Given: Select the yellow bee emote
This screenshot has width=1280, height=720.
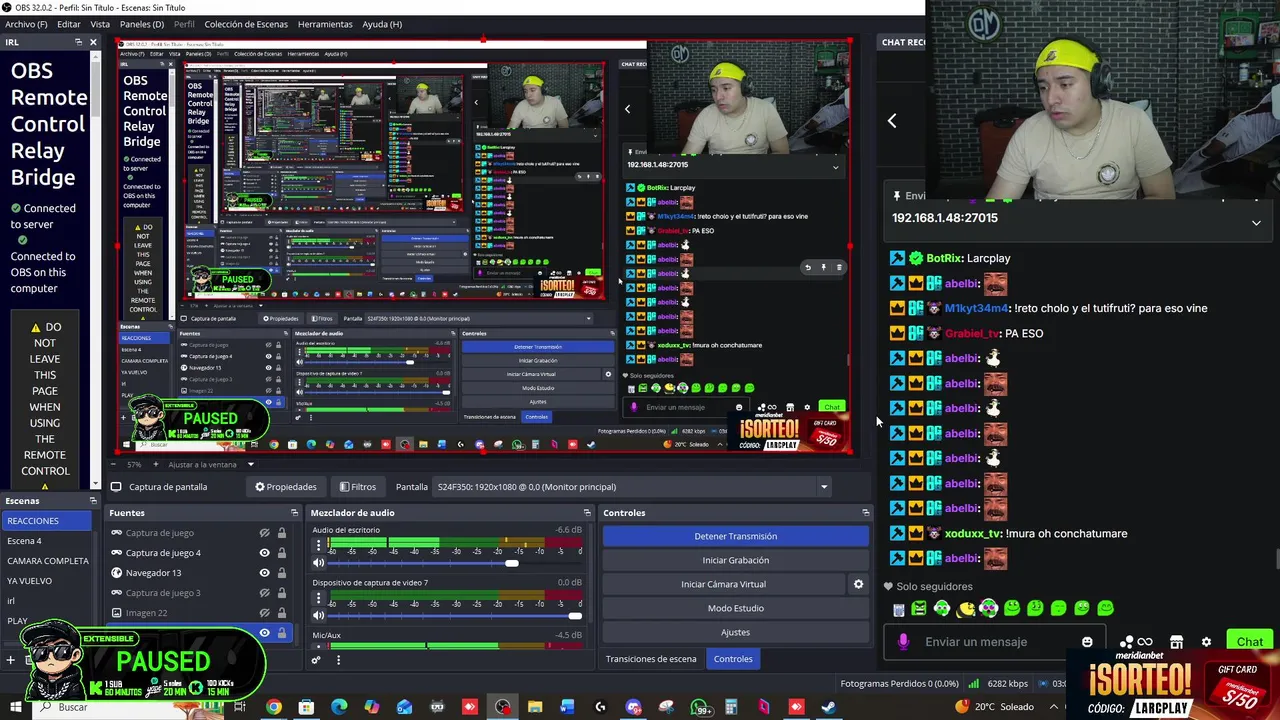Looking at the screenshot, I should click(965, 608).
